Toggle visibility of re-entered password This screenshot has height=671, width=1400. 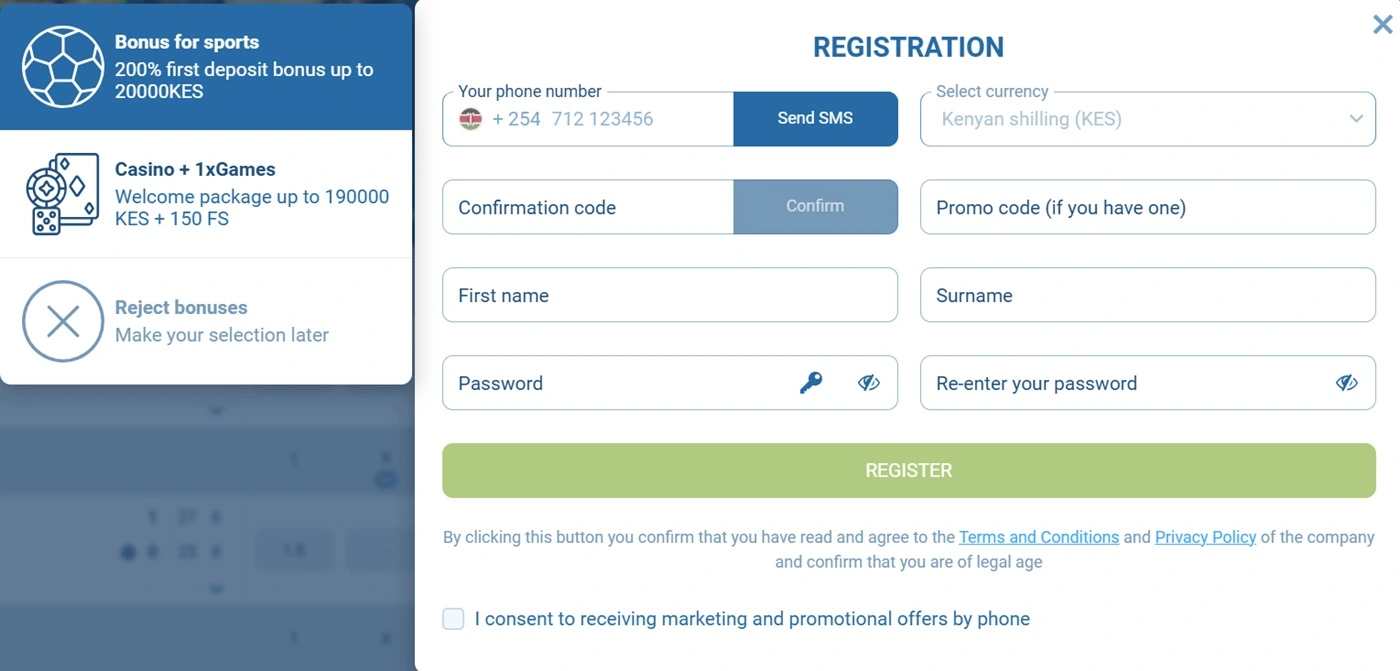click(1346, 383)
